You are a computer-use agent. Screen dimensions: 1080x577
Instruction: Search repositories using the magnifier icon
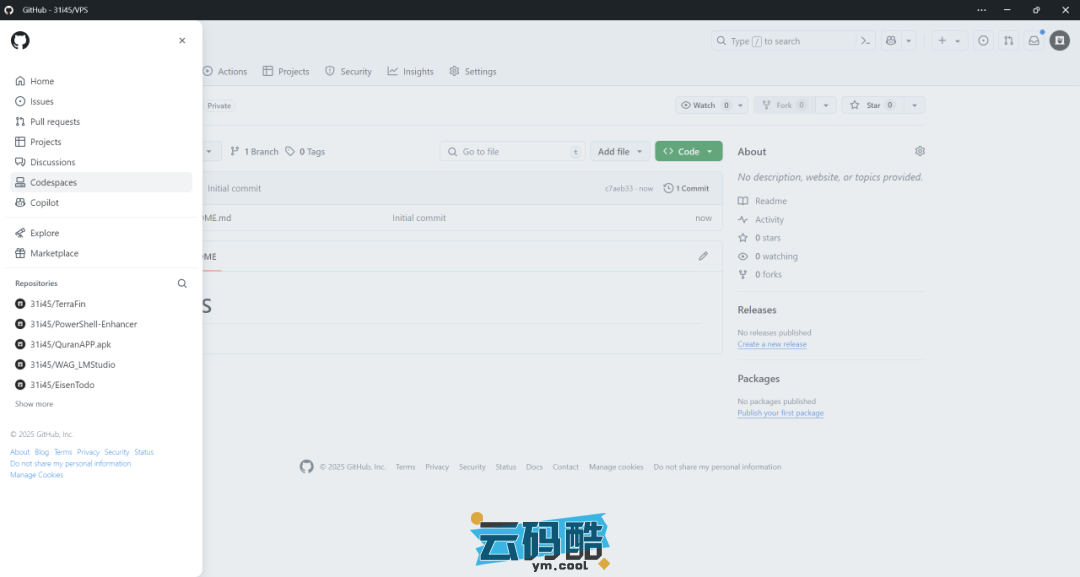click(x=182, y=284)
